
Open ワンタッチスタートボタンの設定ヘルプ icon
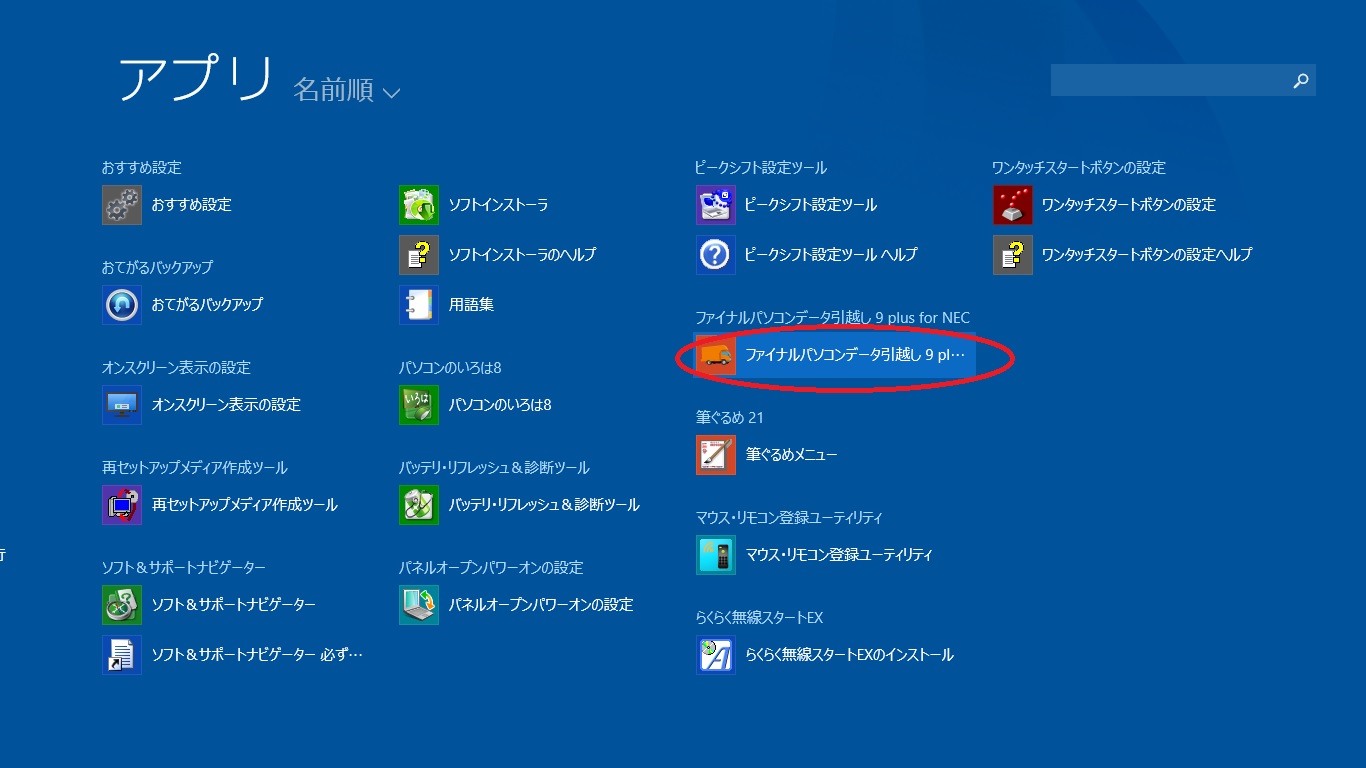(x=1013, y=255)
